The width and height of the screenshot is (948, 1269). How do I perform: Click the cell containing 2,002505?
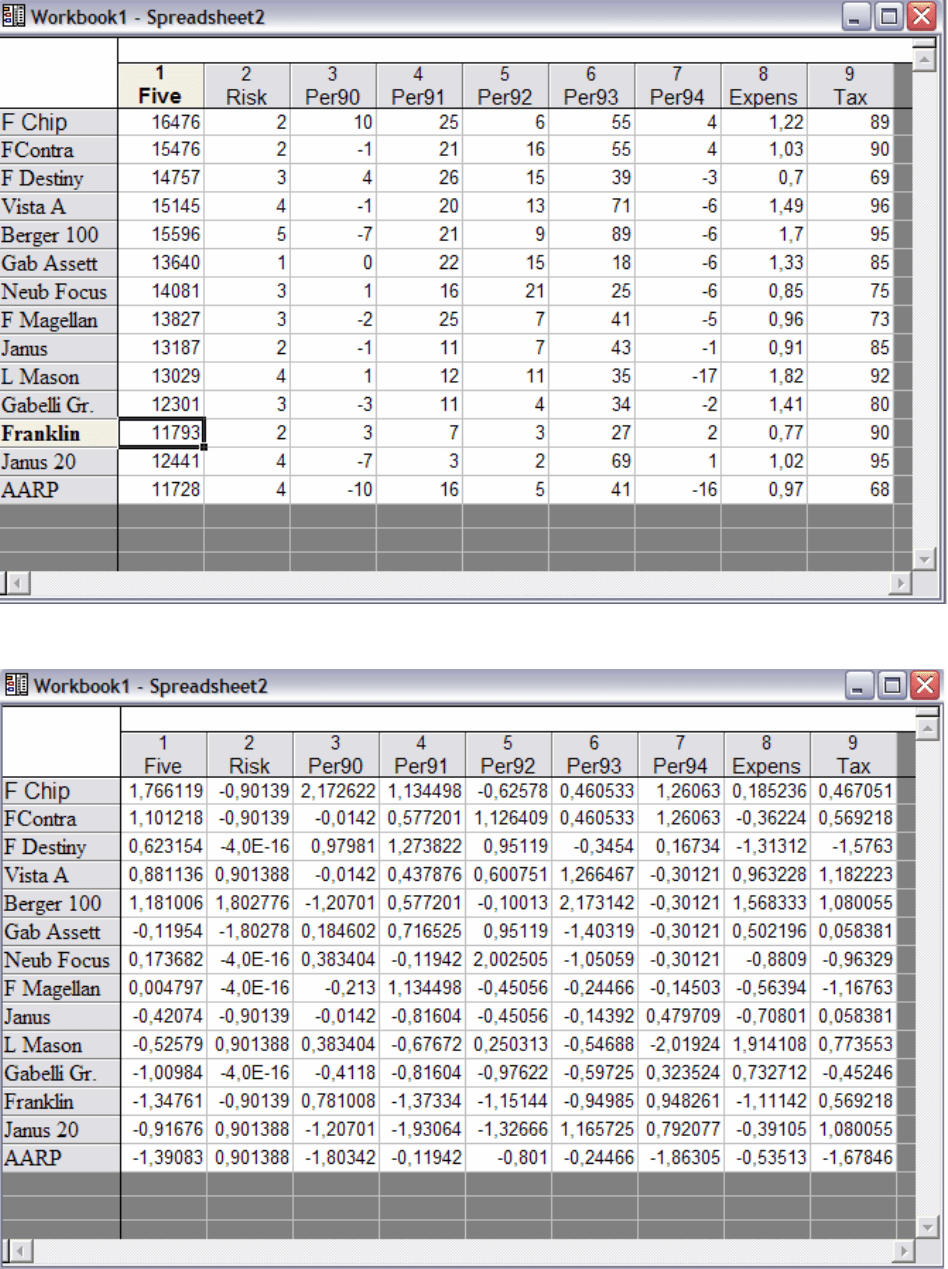tap(508, 959)
